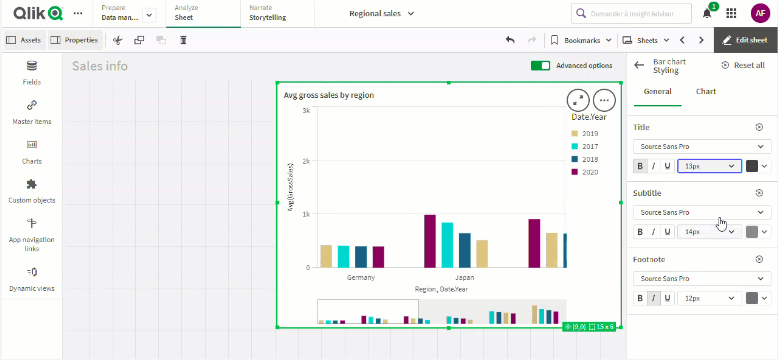Open Subtitle font family dropdown

coord(702,212)
